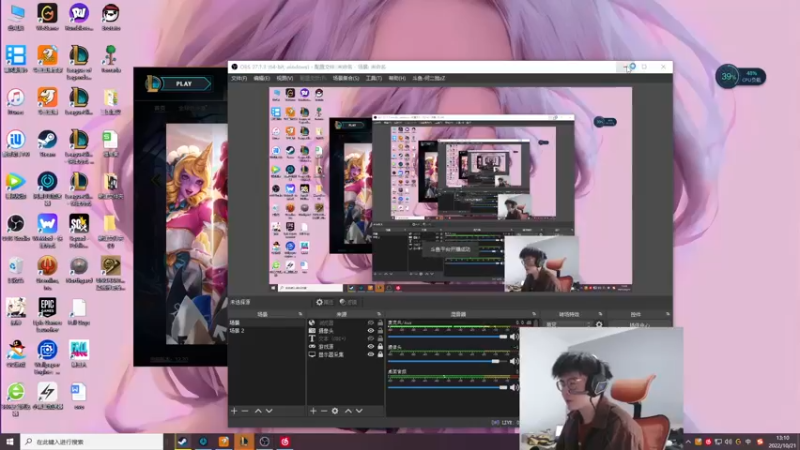Remove selected scene with minus icon
The height and width of the screenshot is (450, 800).
click(x=245, y=411)
